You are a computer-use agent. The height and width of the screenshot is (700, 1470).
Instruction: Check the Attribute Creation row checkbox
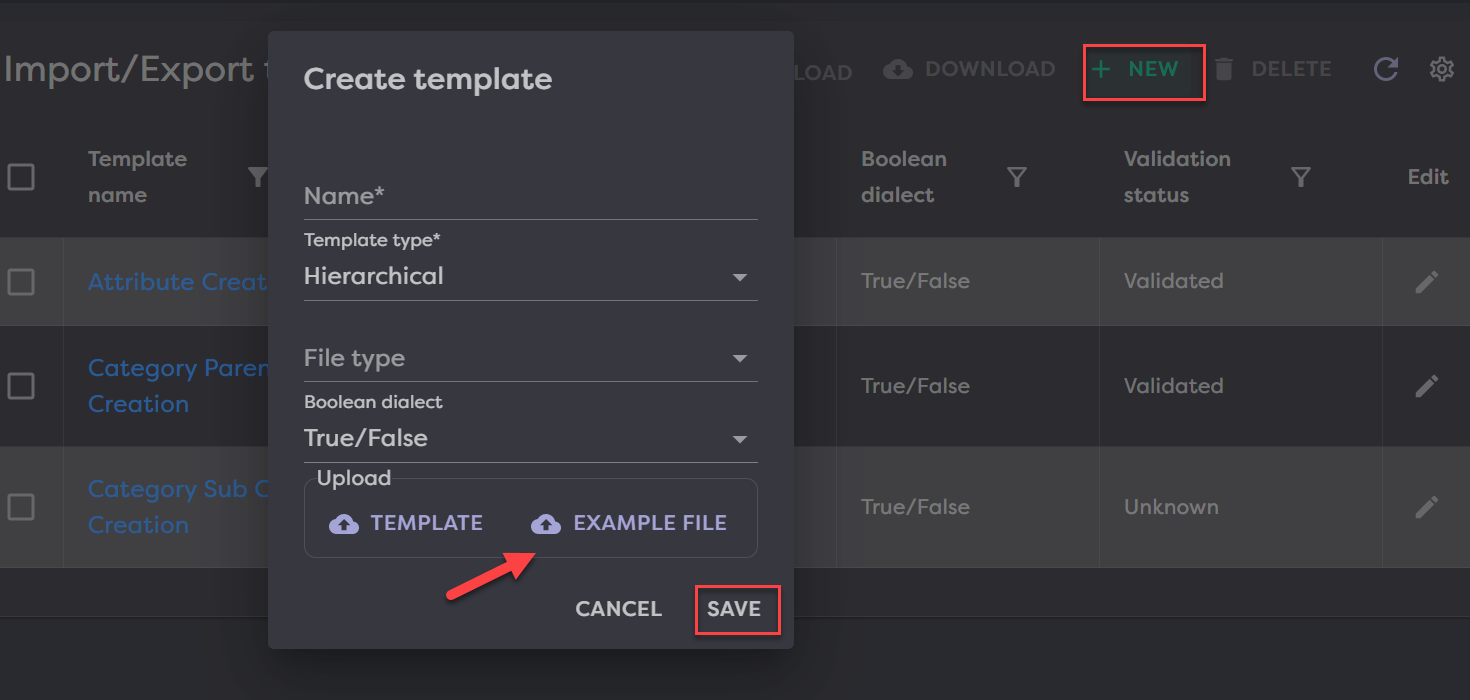tap(21, 282)
